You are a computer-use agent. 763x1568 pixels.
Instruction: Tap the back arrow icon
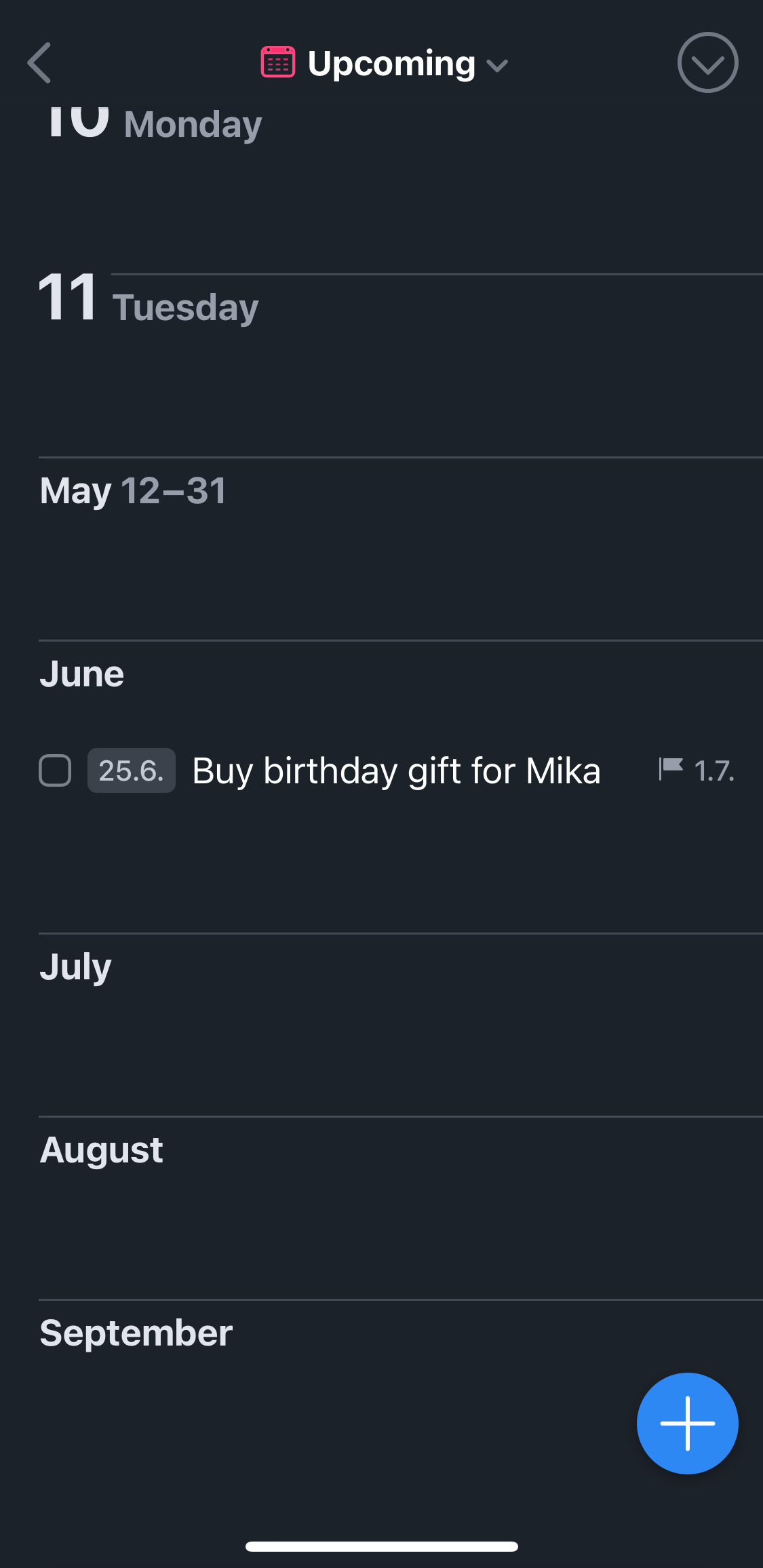pyautogui.click(x=39, y=63)
